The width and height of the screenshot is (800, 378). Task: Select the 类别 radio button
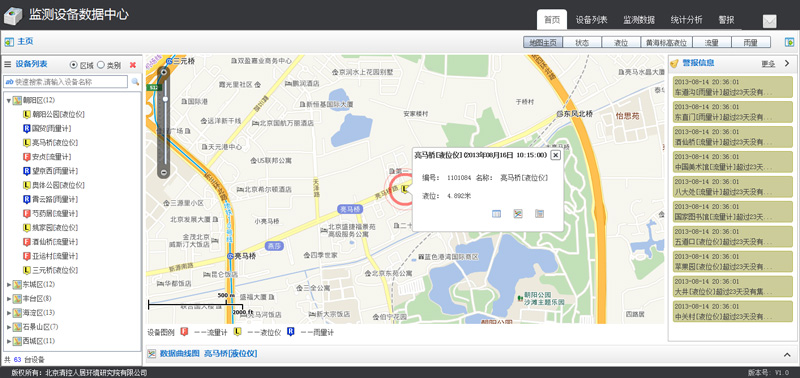tap(101, 65)
